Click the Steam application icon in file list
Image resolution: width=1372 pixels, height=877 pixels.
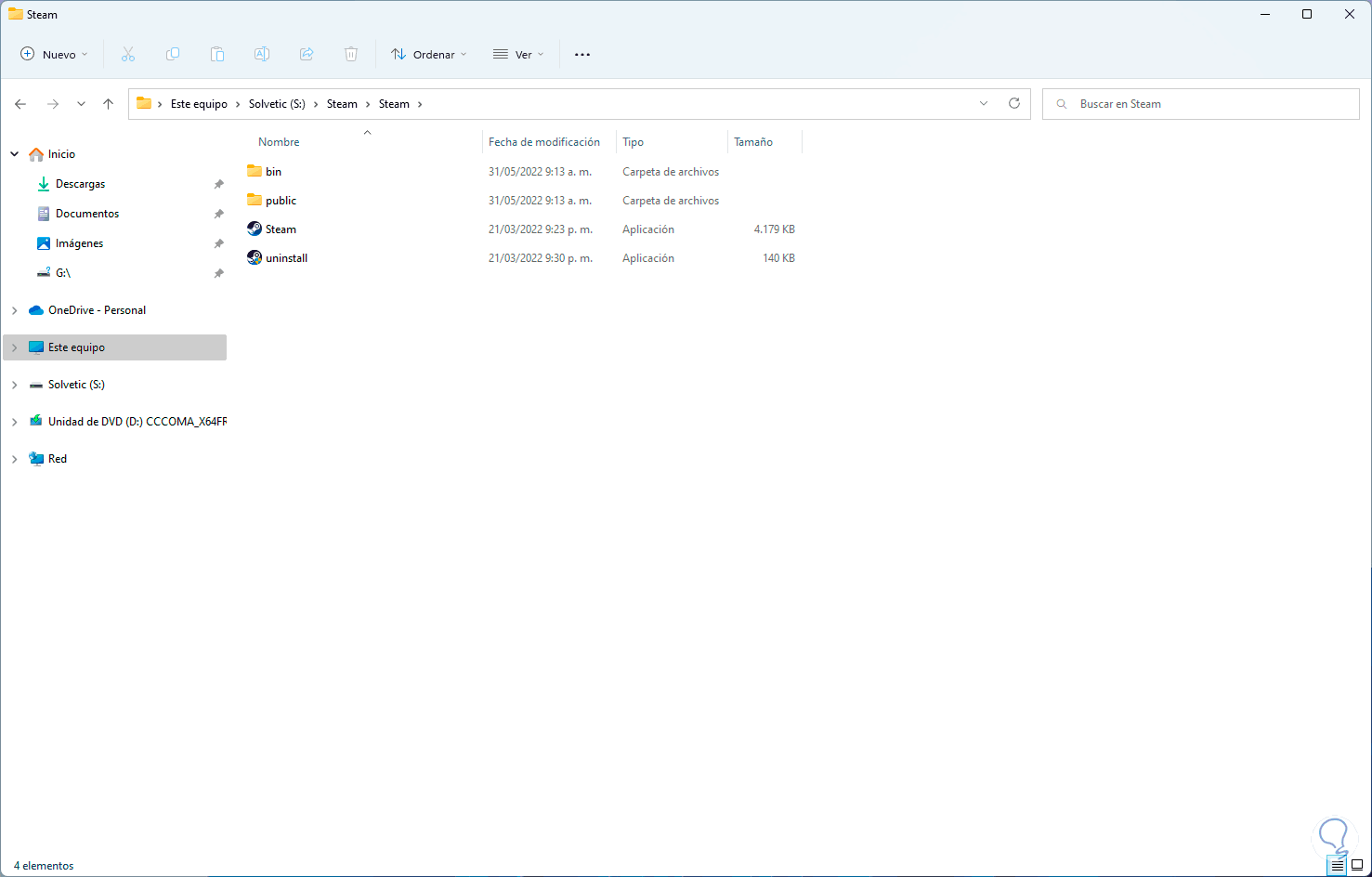click(255, 229)
